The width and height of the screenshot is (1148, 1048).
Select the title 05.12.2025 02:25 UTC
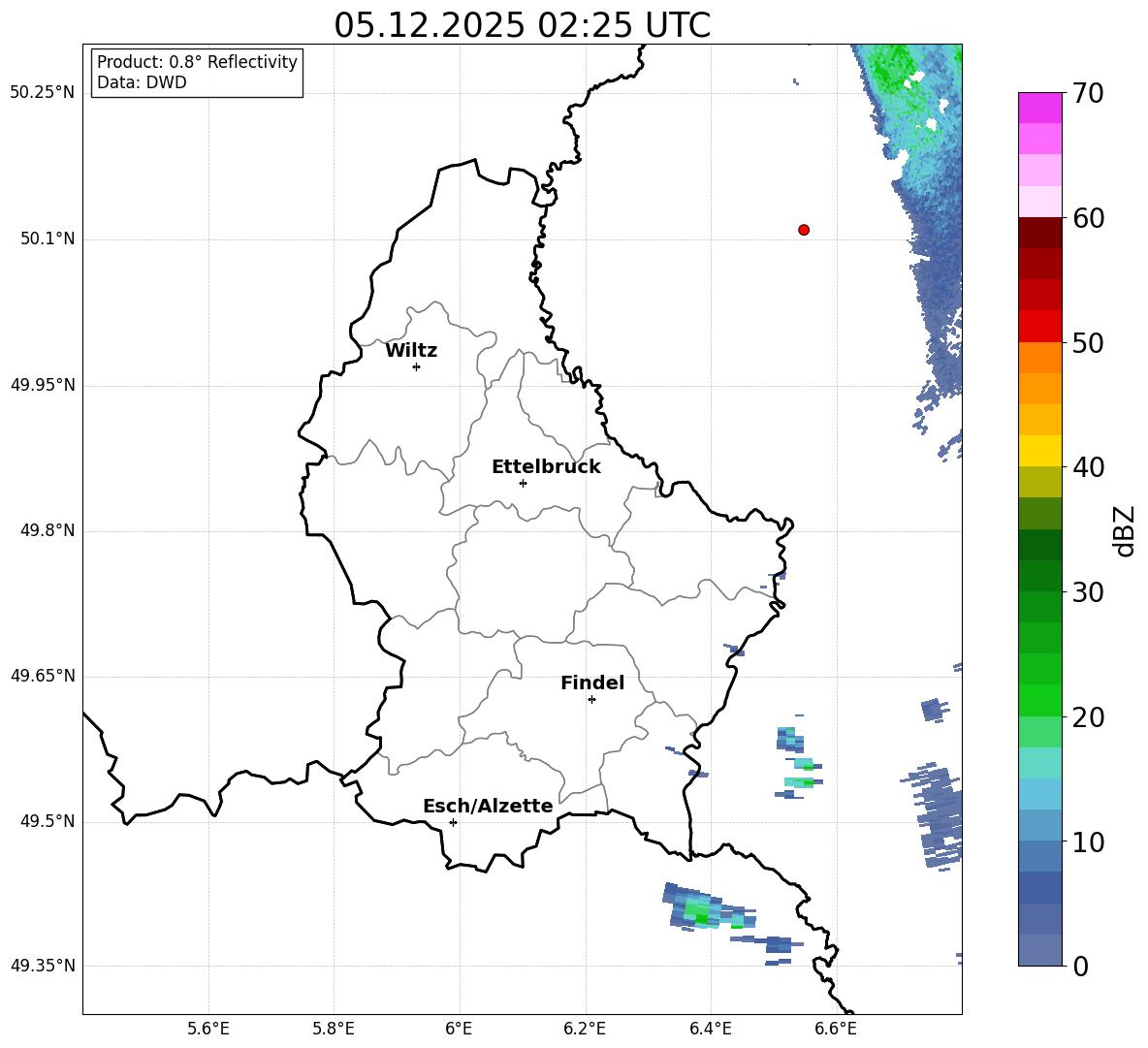coord(522,25)
